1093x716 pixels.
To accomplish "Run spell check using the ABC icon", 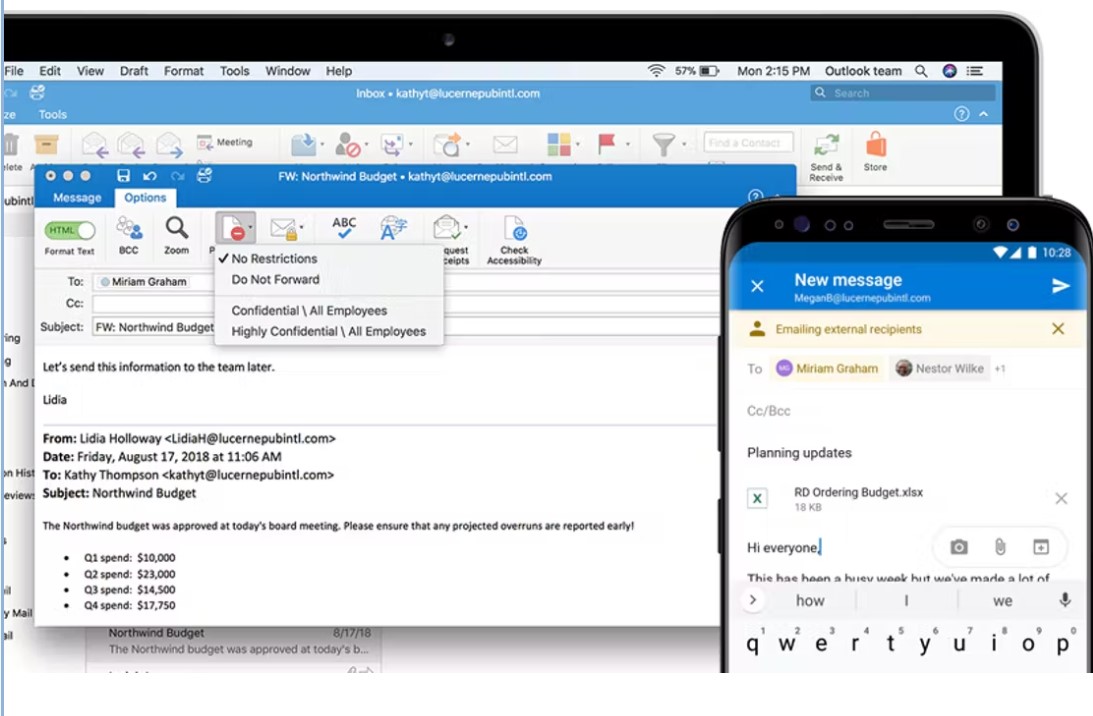I will [343, 230].
